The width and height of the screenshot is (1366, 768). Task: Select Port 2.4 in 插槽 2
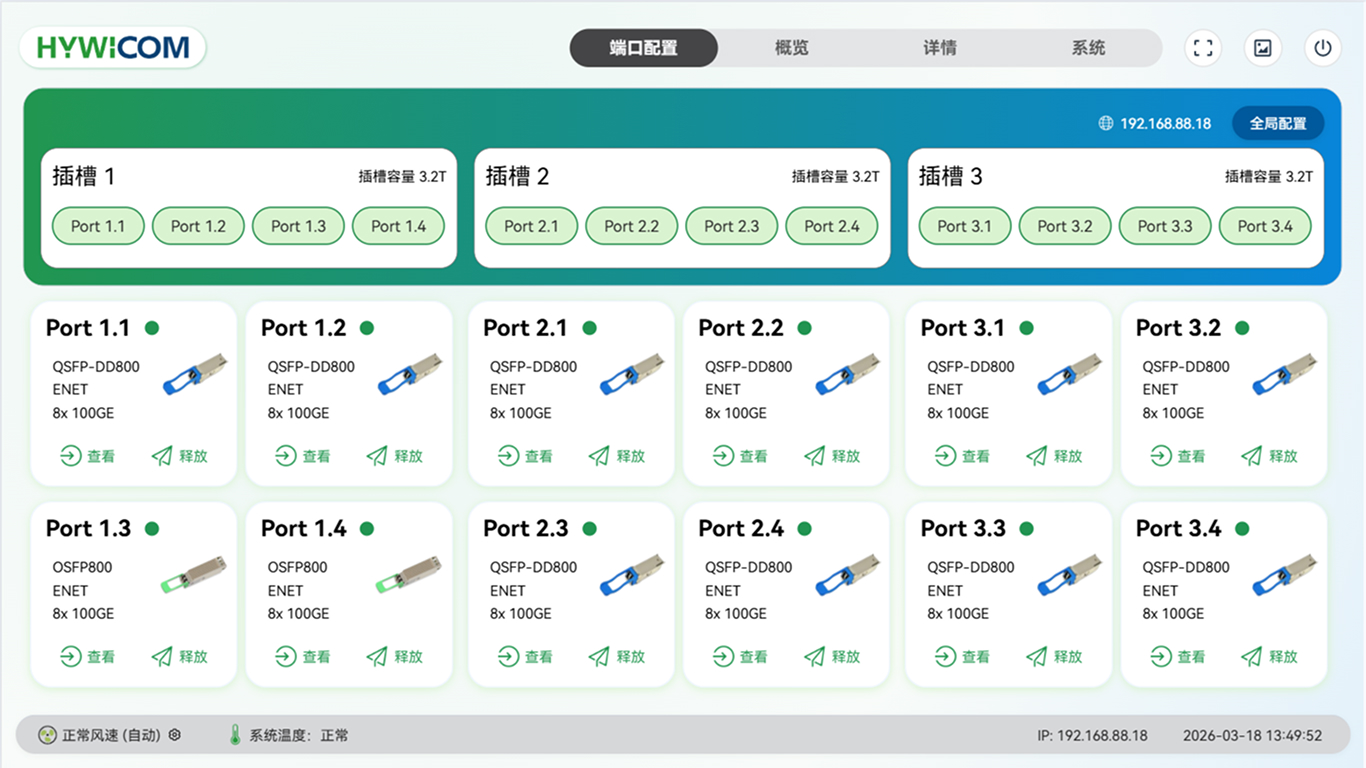832,226
